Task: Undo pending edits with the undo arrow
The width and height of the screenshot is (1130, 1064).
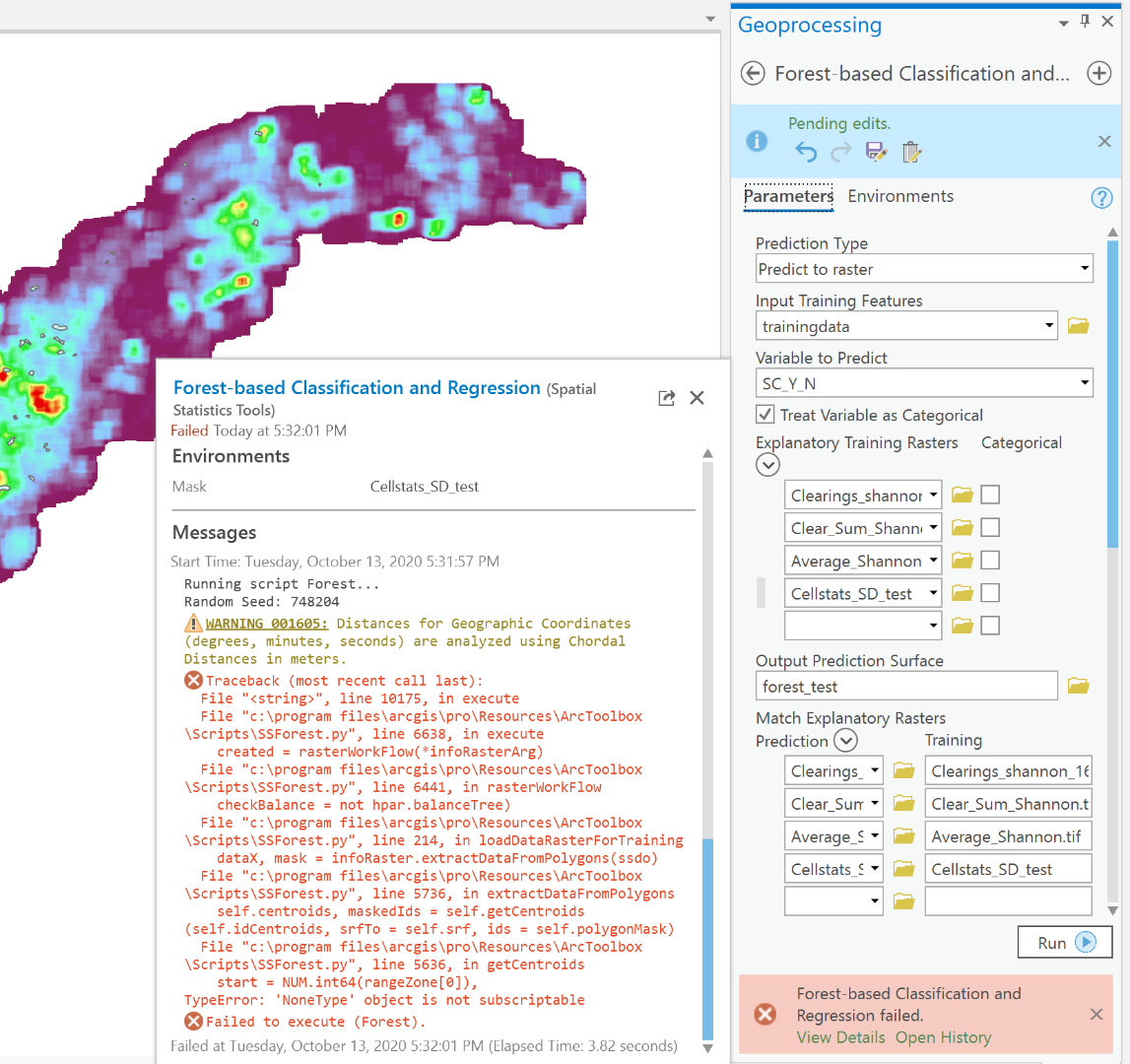Action: pyautogui.click(x=806, y=152)
